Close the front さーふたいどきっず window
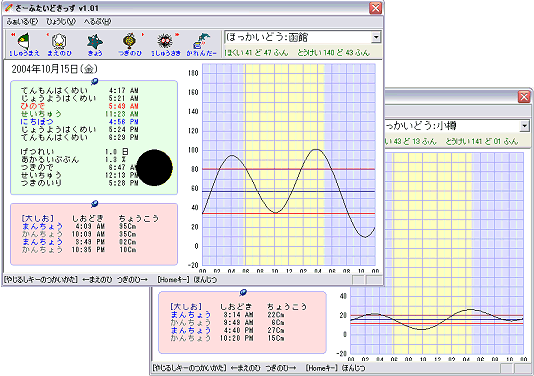The height and width of the screenshot is (376, 534). (375, 8)
